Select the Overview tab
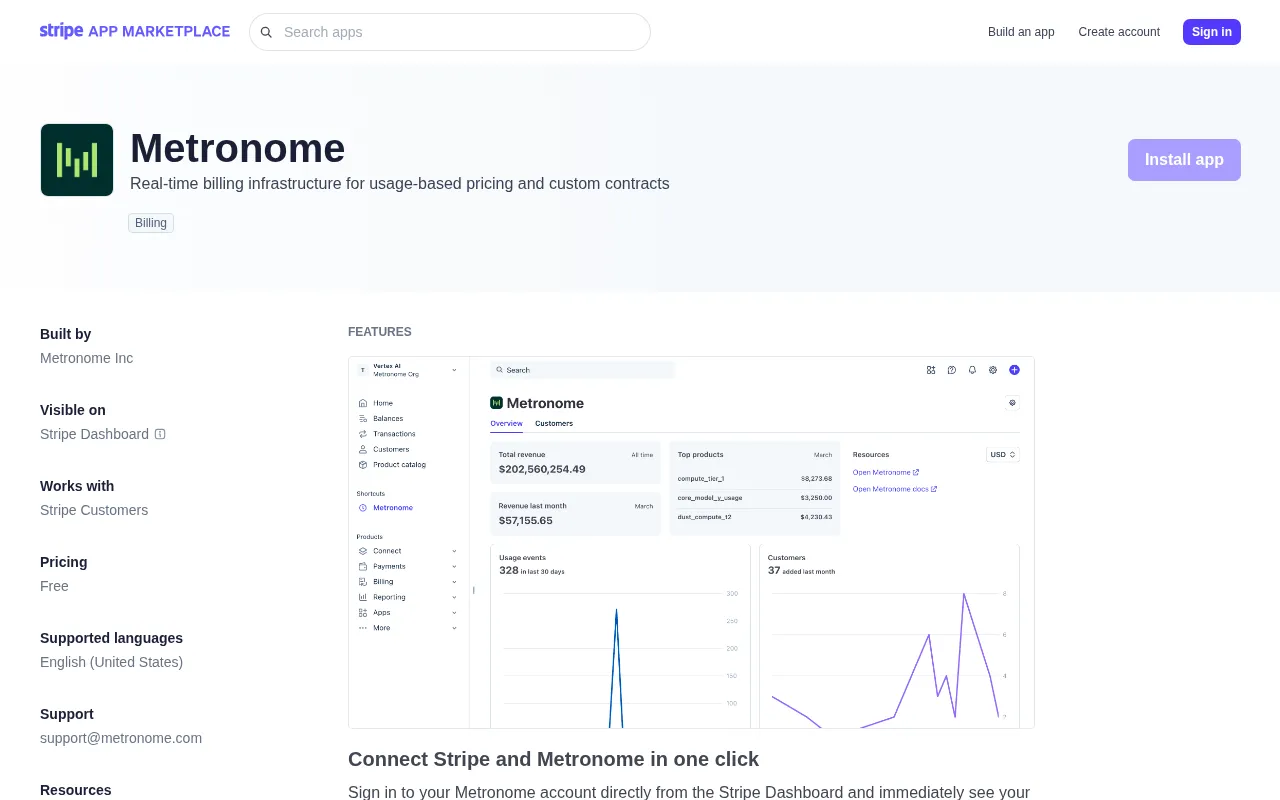This screenshot has width=1280, height=800. point(506,423)
